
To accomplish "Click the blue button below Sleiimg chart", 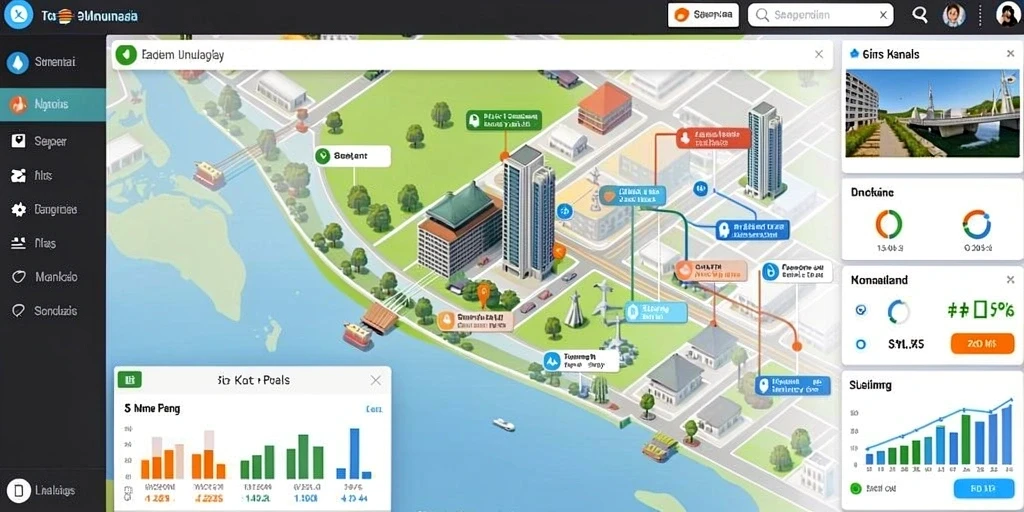I will (x=982, y=488).
